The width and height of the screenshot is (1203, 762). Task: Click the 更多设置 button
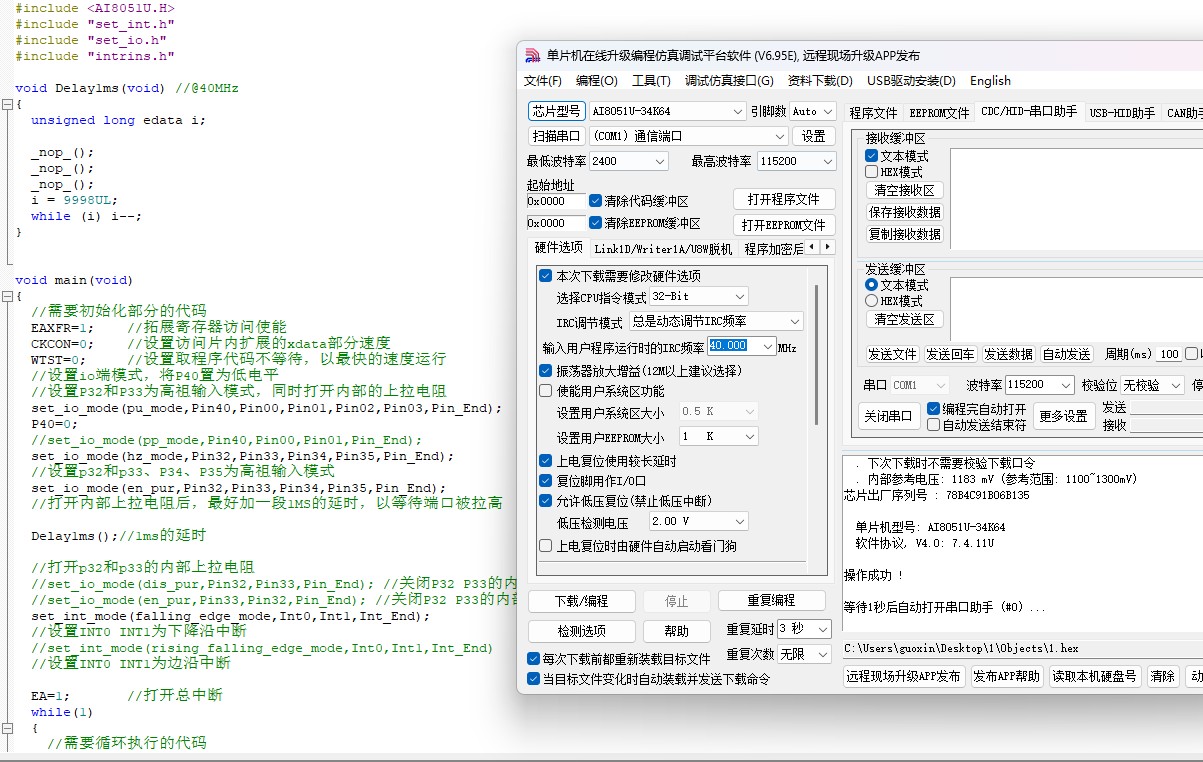1063,416
